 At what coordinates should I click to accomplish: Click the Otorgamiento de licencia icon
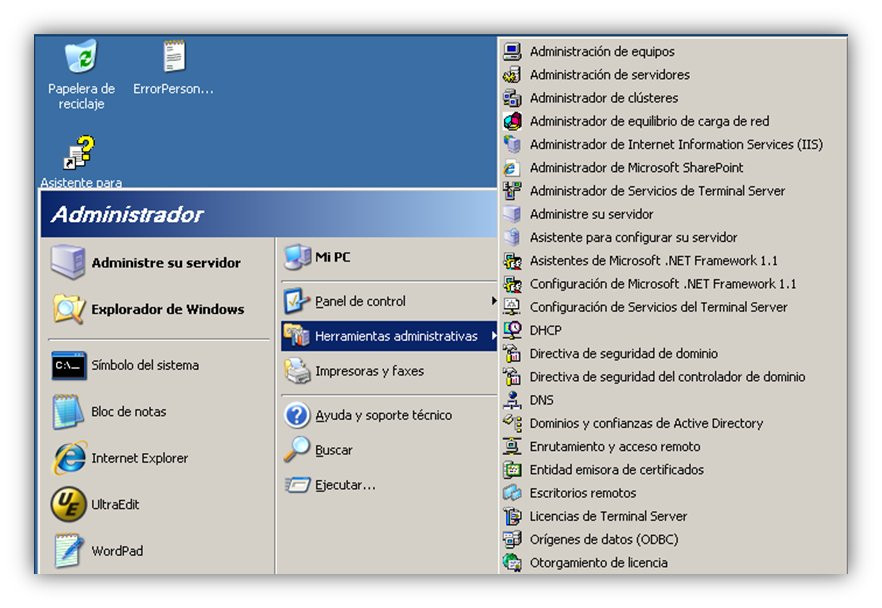pyautogui.click(x=512, y=562)
